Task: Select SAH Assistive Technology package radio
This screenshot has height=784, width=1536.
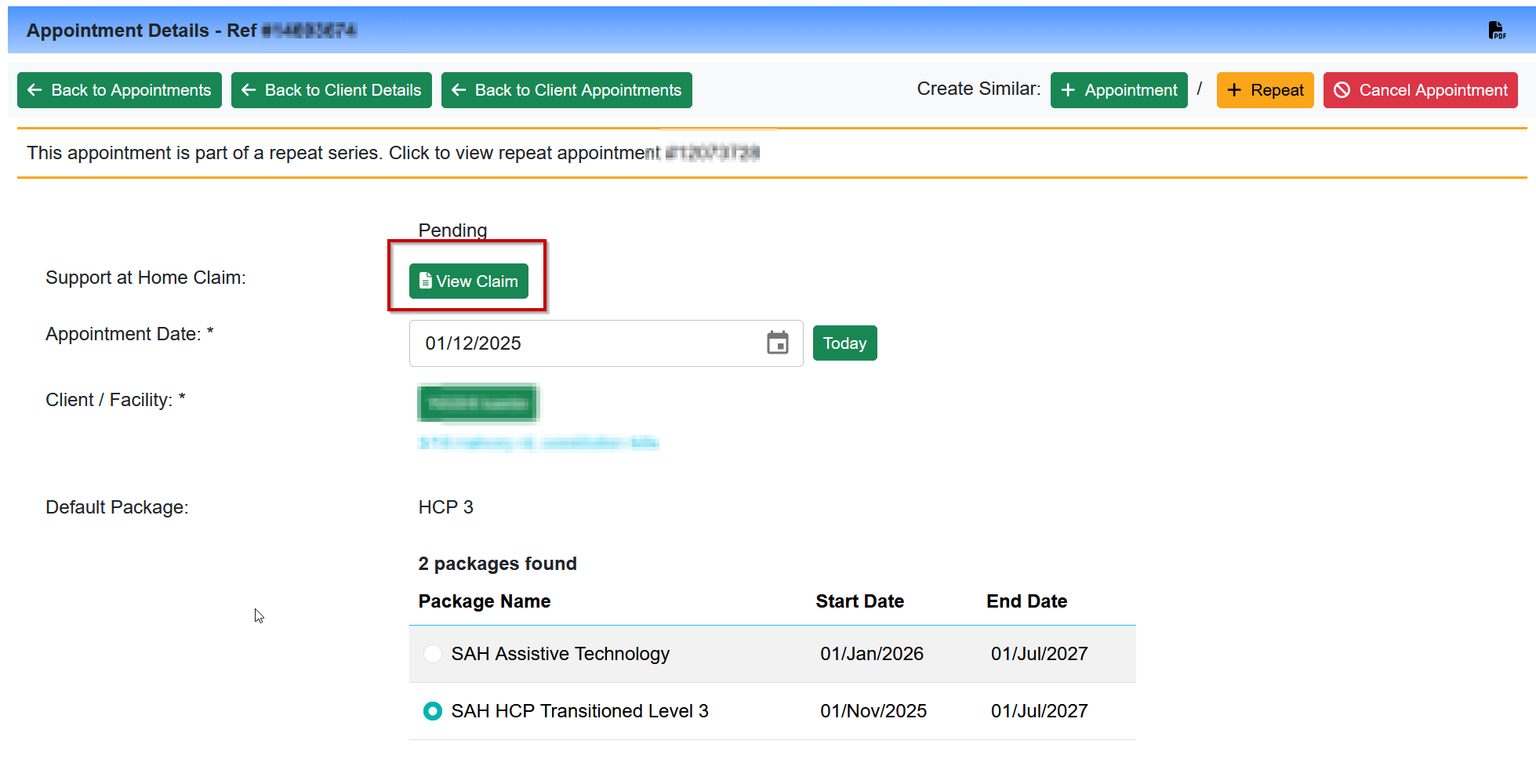Action: pos(432,654)
